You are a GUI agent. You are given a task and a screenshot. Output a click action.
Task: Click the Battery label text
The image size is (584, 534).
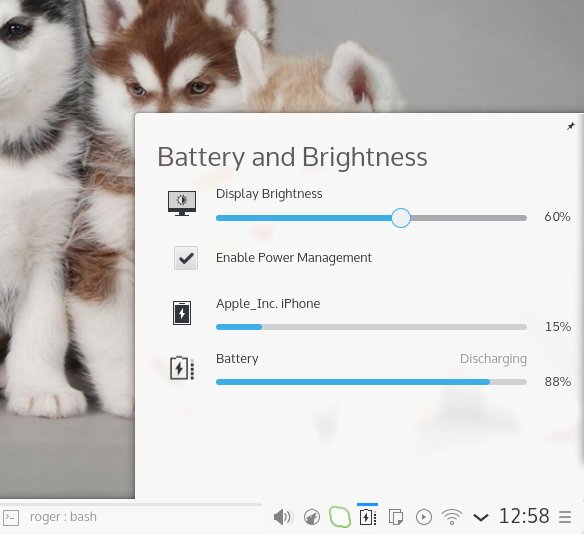(237, 359)
